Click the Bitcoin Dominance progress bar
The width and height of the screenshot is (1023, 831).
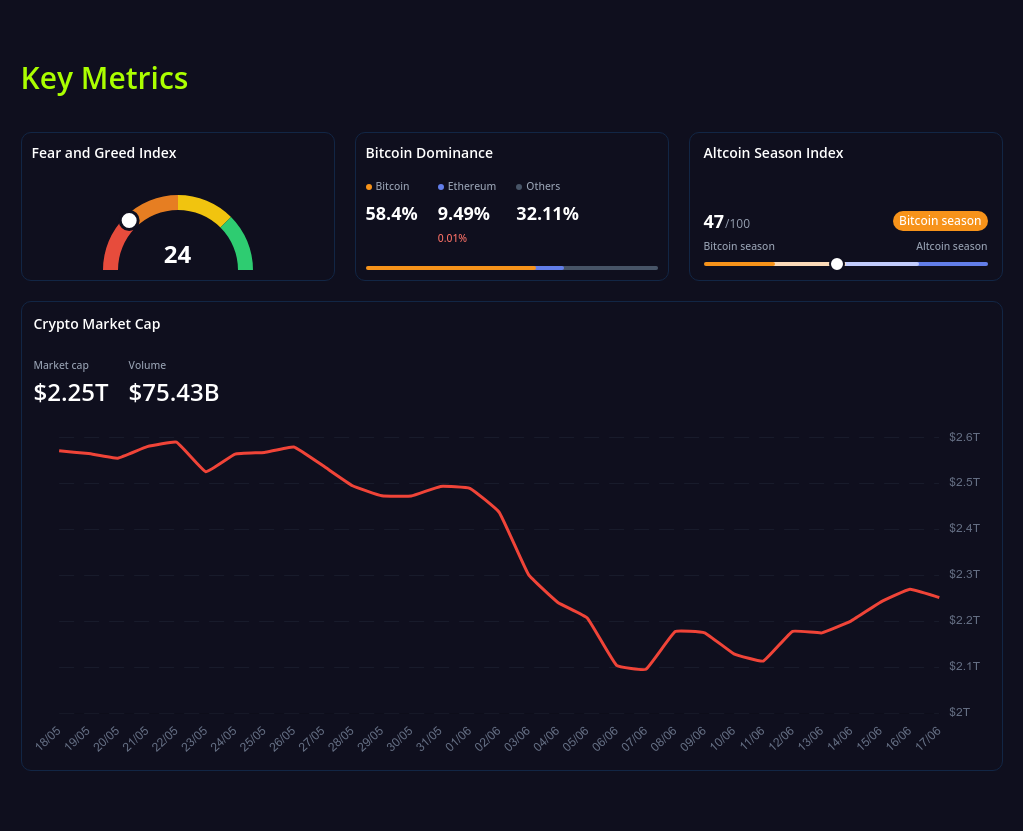click(512, 267)
